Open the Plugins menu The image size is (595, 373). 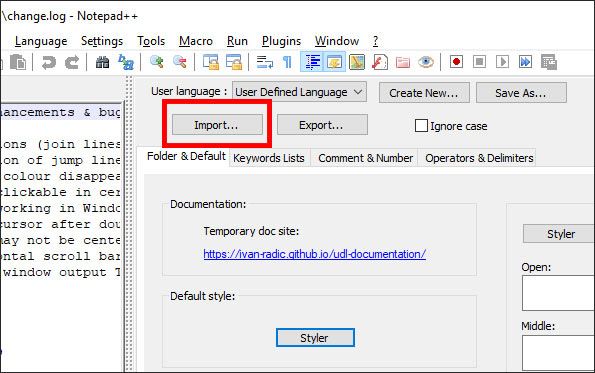(x=281, y=41)
